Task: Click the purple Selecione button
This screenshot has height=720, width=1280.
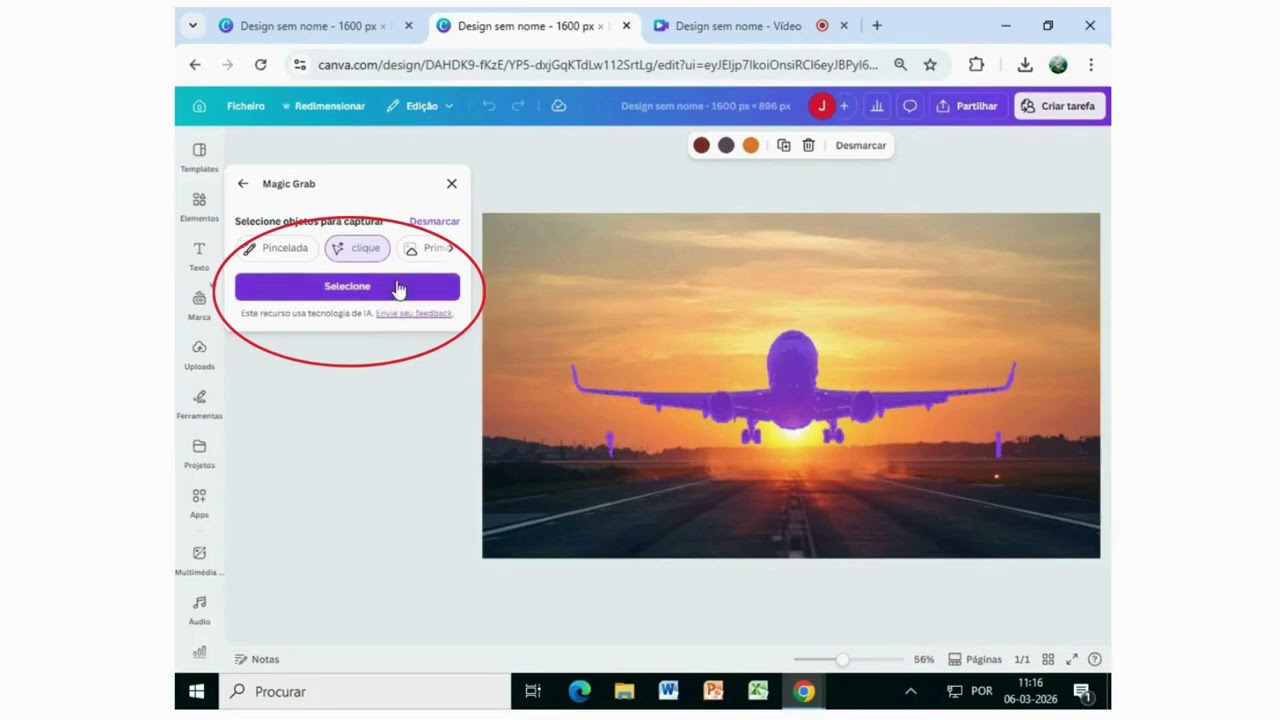Action: click(x=347, y=286)
